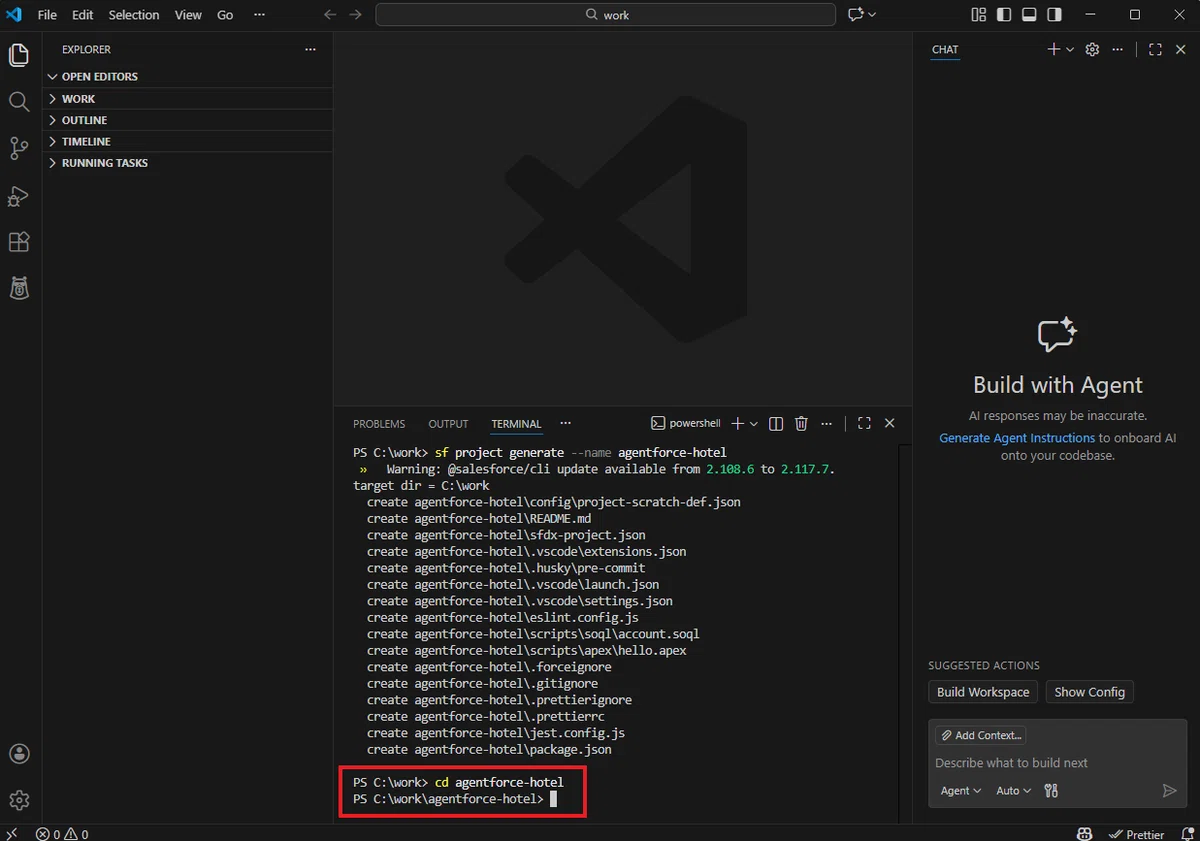Close the terminal panel
This screenshot has width=1200, height=841.
[890, 424]
